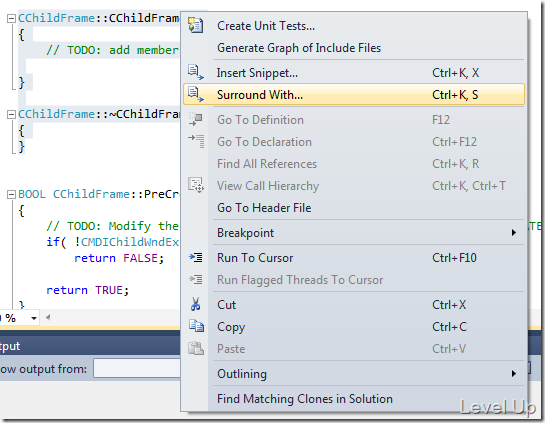Collapse the BOOL CChildFrame::PreCr function block
The image size is (545, 423).
11,194
